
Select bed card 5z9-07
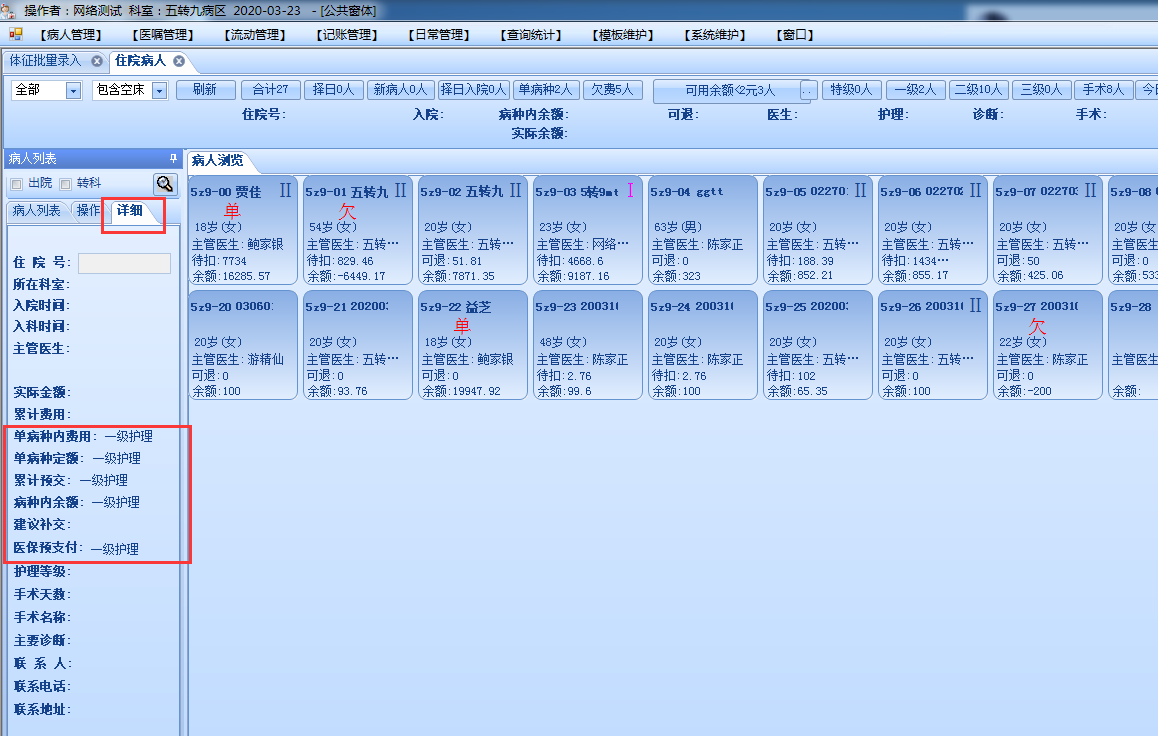1048,230
